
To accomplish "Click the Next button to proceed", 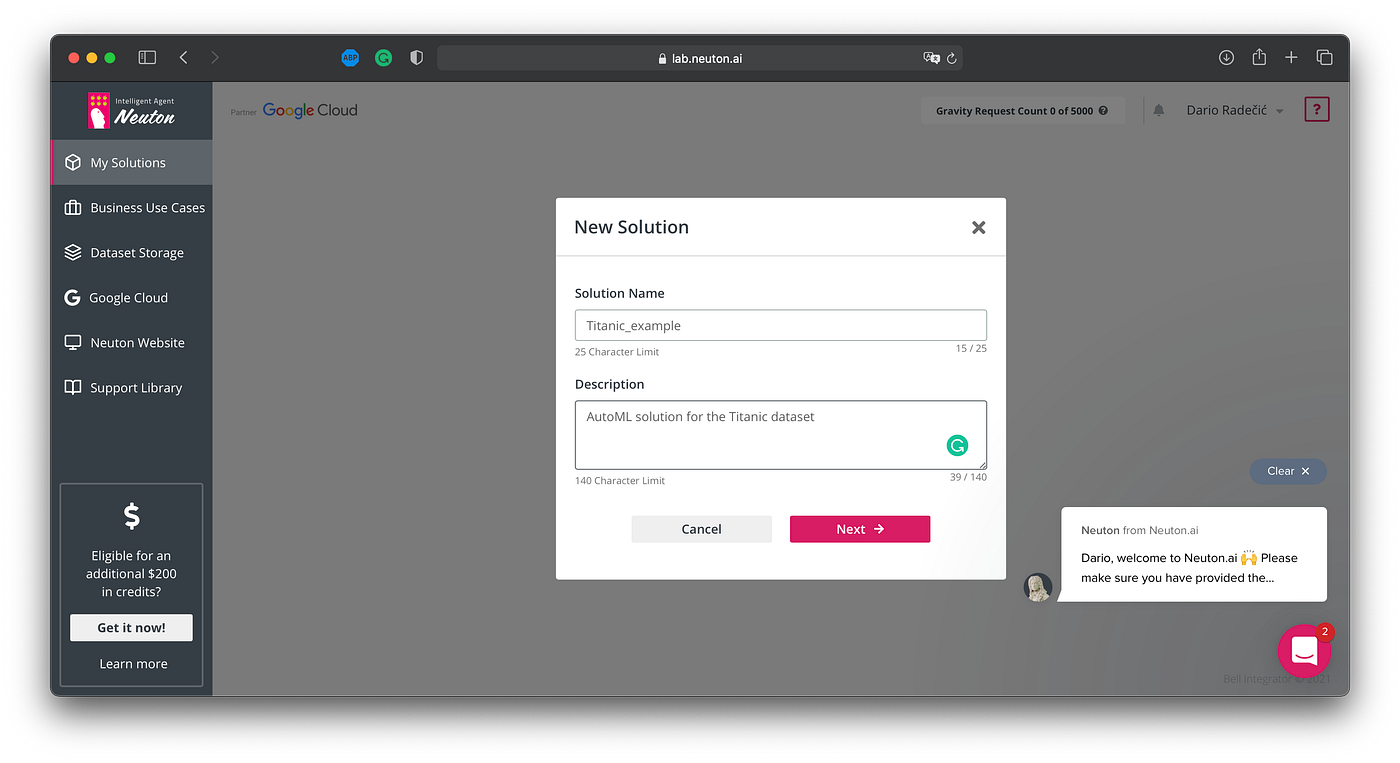I will (859, 529).
